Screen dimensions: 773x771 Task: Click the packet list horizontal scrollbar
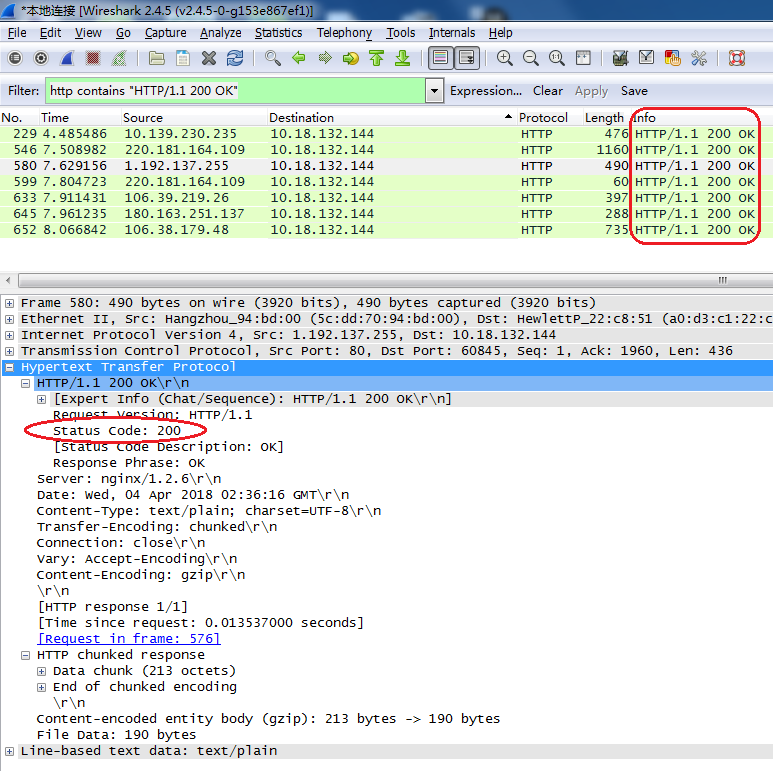396,280
